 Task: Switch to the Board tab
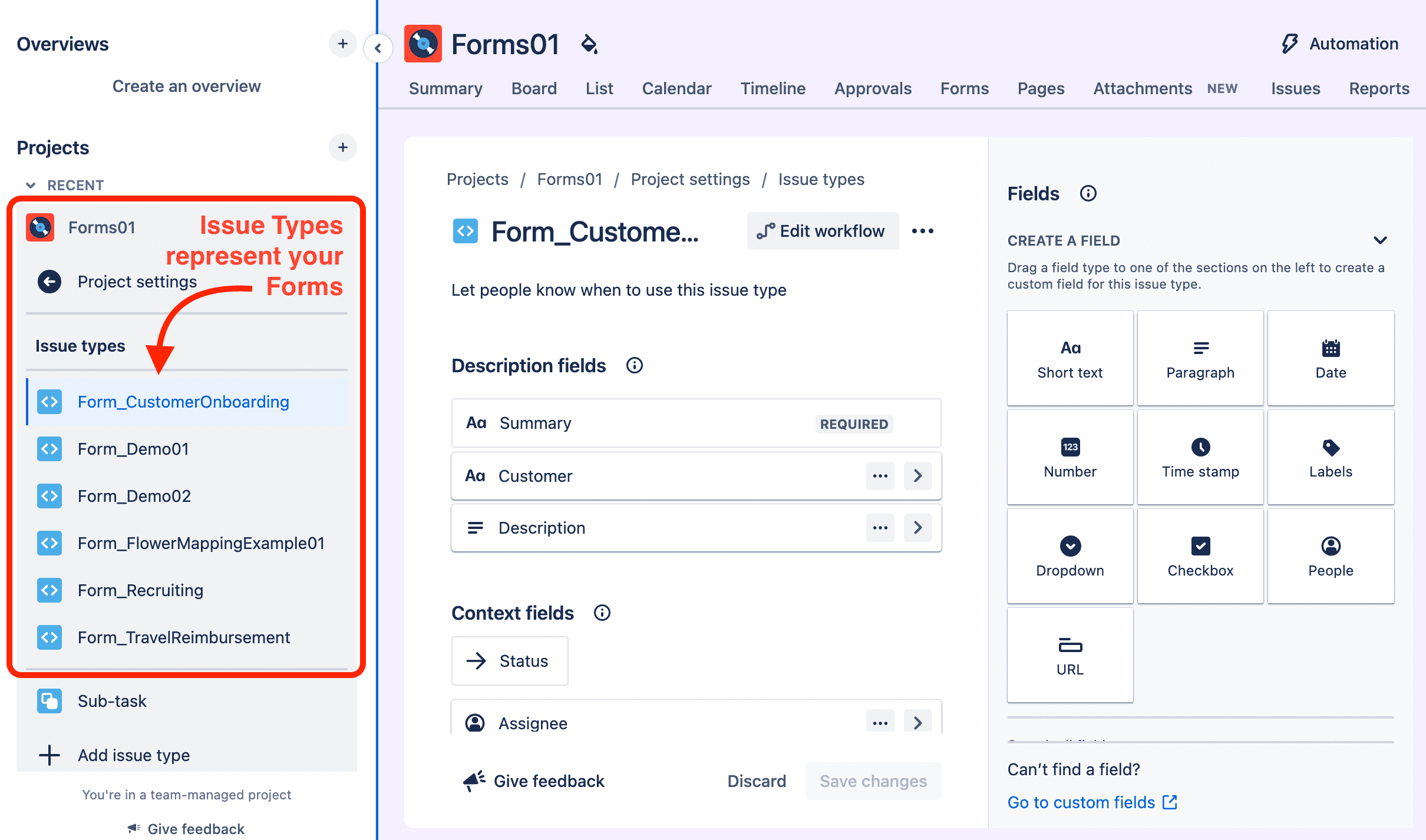pyautogui.click(x=533, y=88)
